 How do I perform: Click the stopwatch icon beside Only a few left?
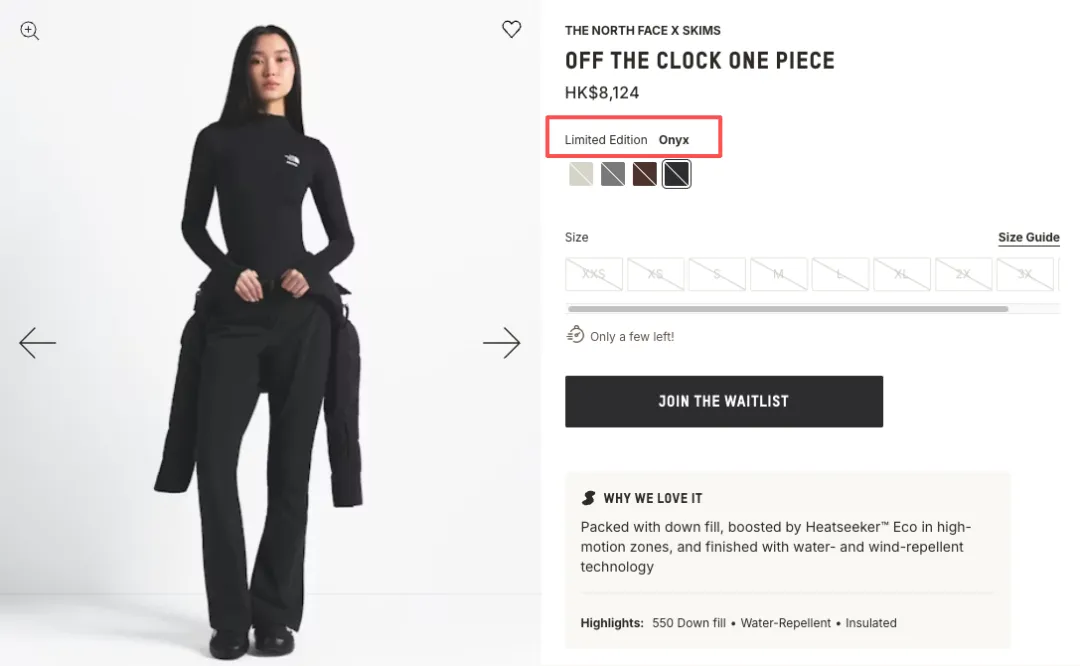click(575, 335)
